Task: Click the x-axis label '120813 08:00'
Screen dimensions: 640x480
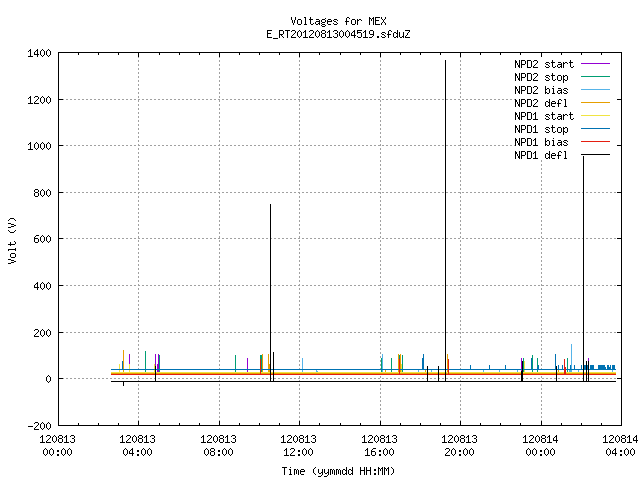Action: pyautogui.click(x=218, y=446)
